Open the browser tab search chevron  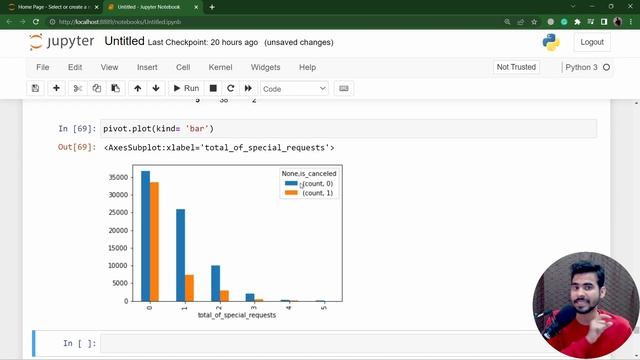click(x=573, y=7)
